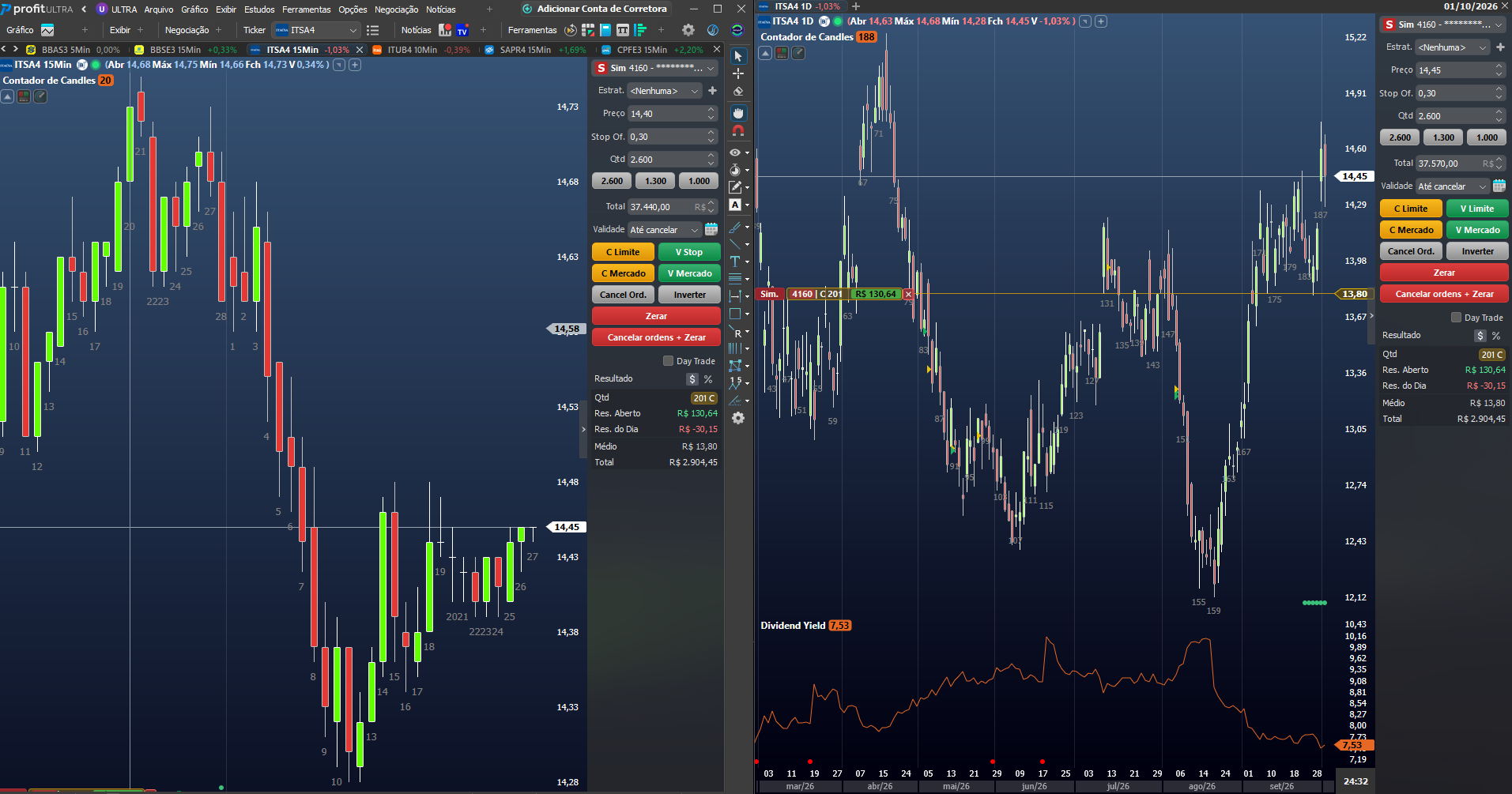
Task: Click Zerar in the right order panel
Action: pyautogui.click(x=1444, y=273)
